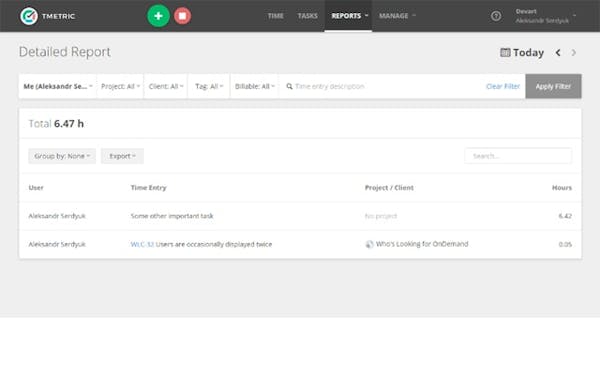Open the TASKS menu item
The width and height of the screenshot is (600, 375).
pyautogui.click(x=308, y=16)
